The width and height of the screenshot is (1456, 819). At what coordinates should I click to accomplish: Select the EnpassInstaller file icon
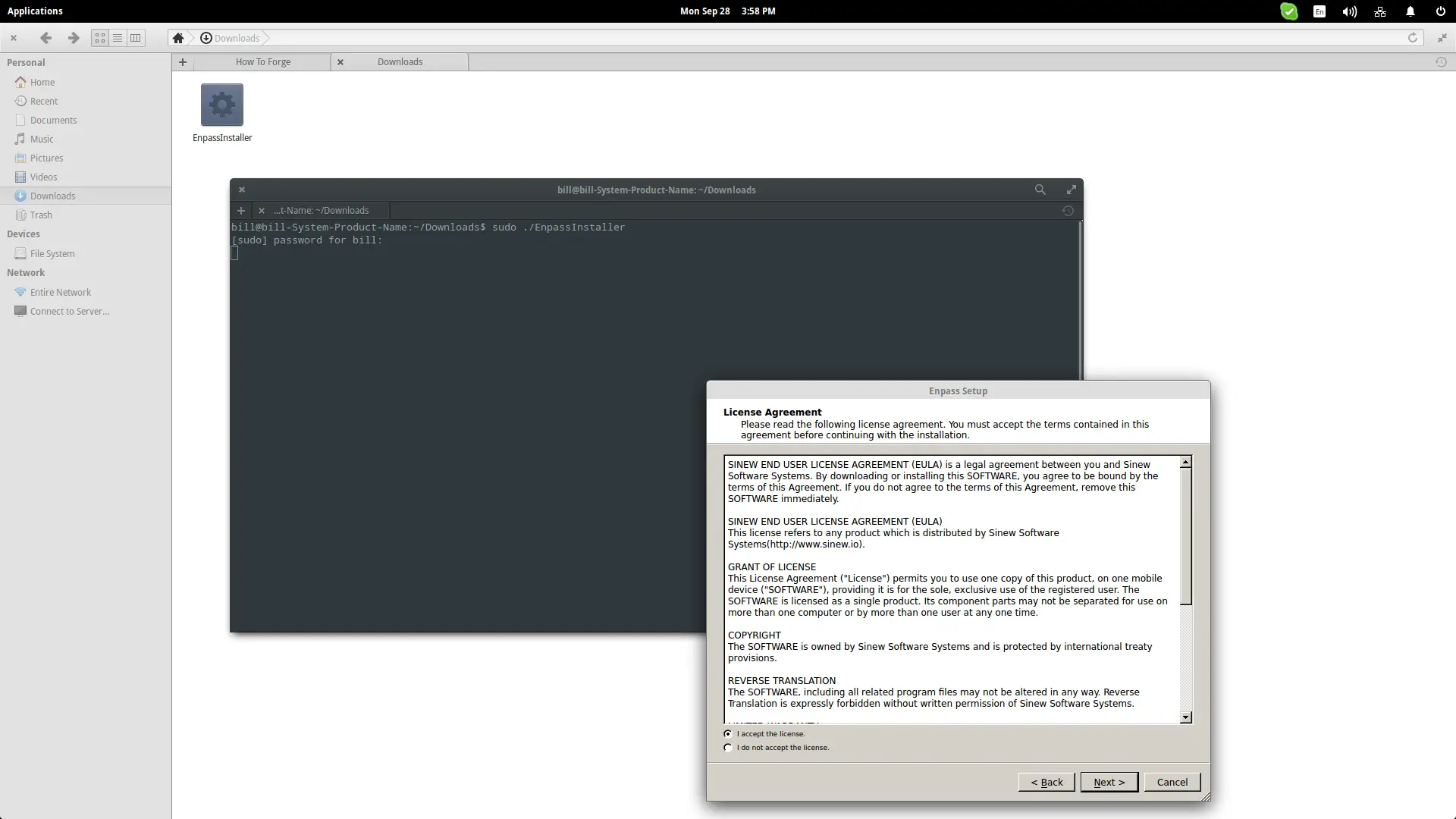click(x=222, y=105)
